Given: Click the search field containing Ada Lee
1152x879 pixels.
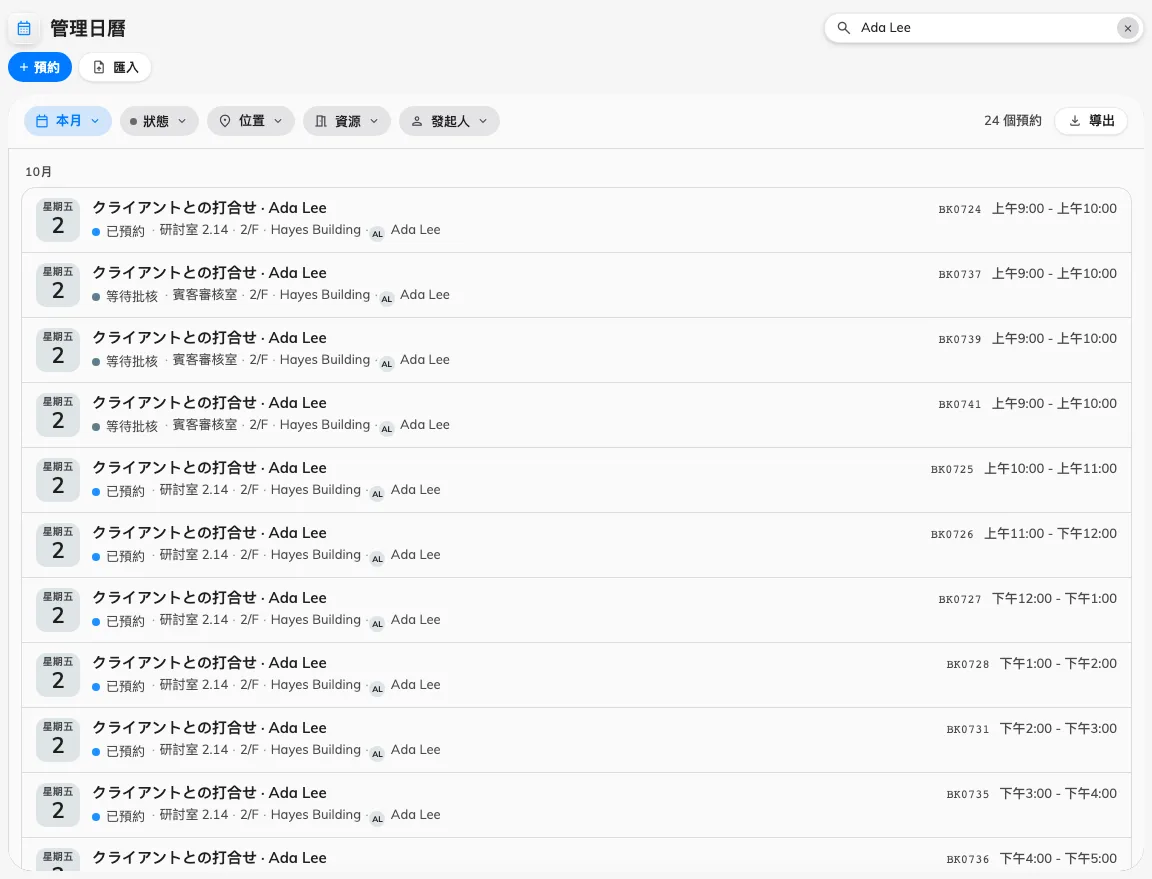Looking at the screenshot, I should 983,28.
